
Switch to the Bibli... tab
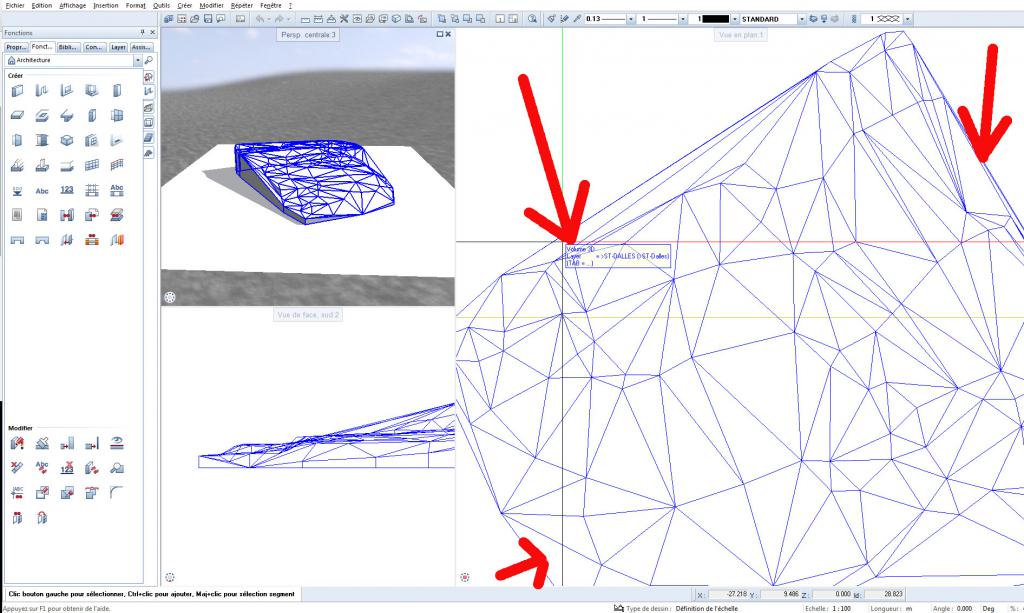point(68,47)
